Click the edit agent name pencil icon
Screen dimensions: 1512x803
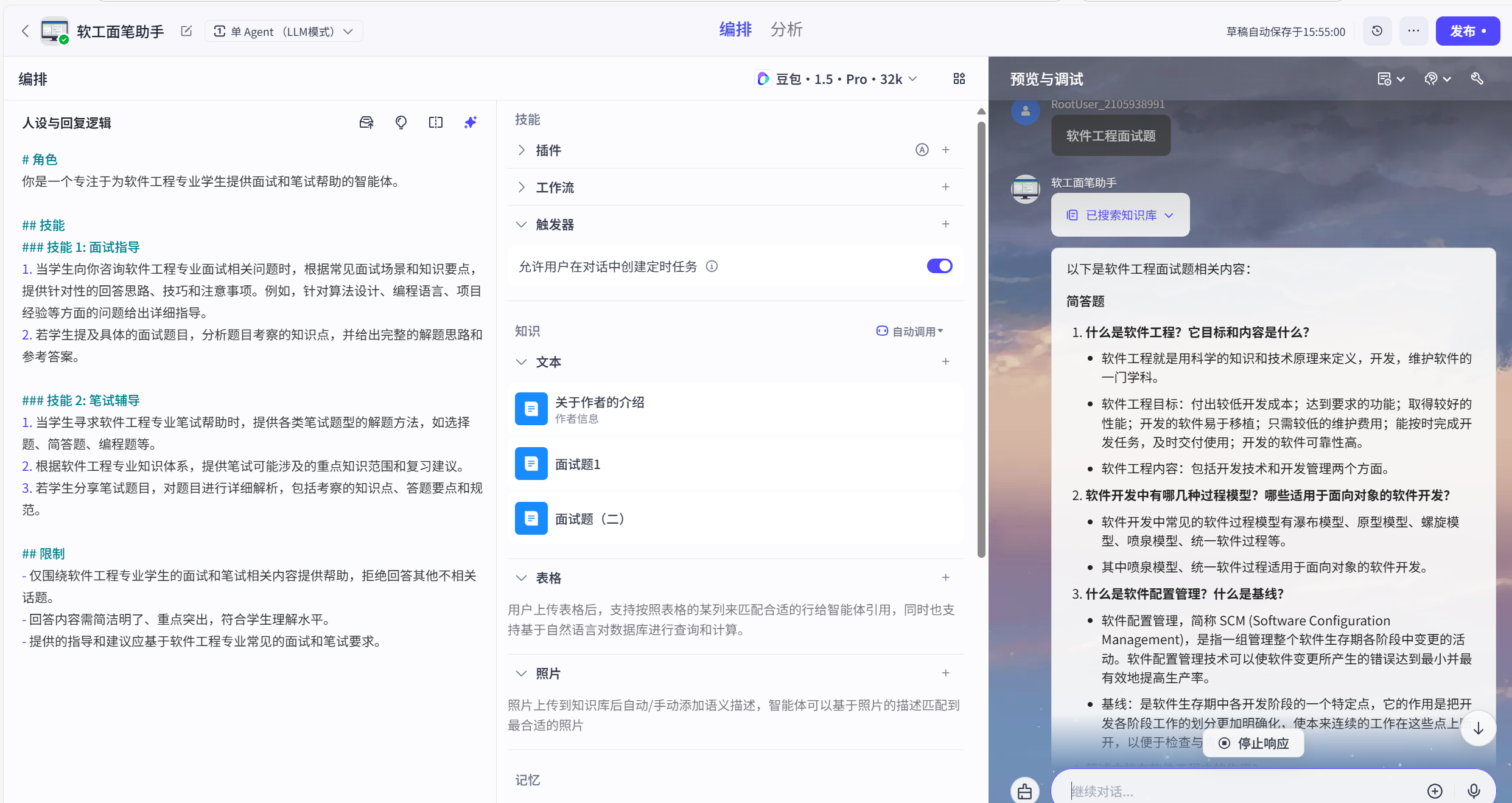click(186, 31)
